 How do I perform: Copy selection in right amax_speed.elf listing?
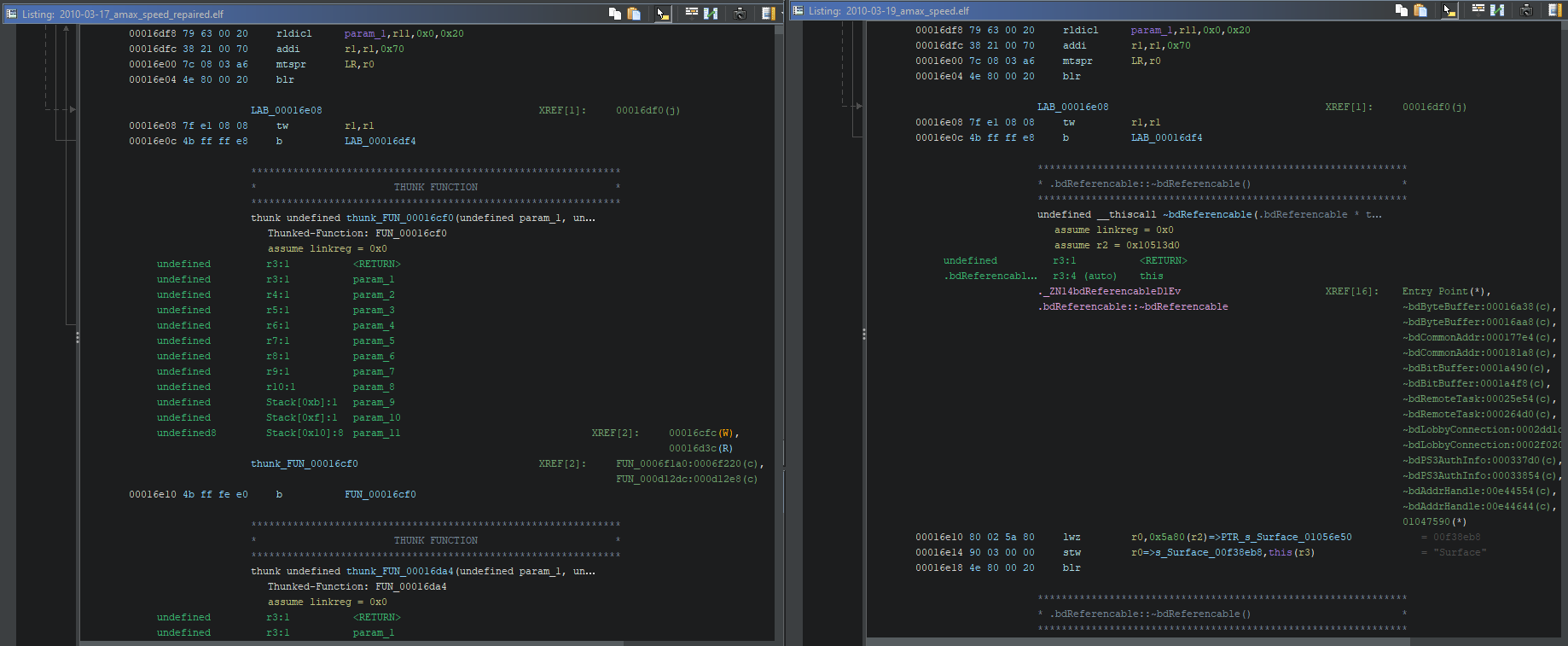(1401, 10)
